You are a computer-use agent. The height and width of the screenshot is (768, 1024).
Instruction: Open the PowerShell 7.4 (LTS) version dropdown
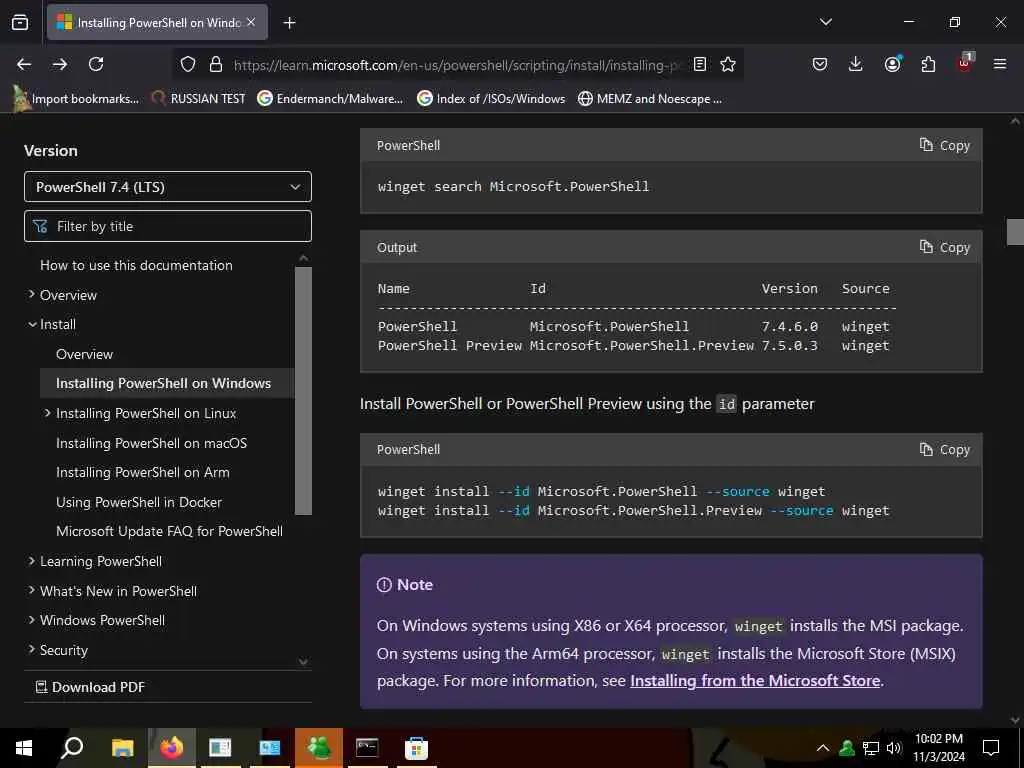point(168,187)
